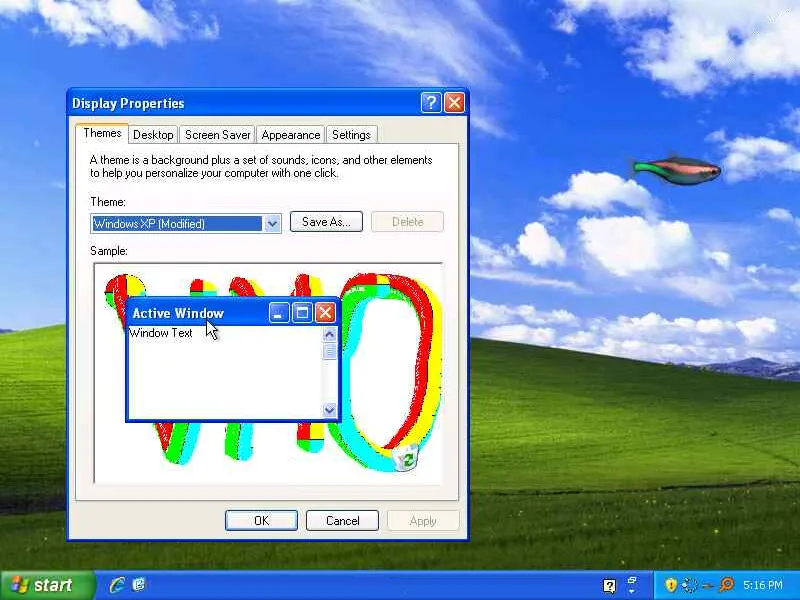This screenshot has width=800, height=600.
Task: Click the small dash tray icon beside the magnifier
Action: 708,586
